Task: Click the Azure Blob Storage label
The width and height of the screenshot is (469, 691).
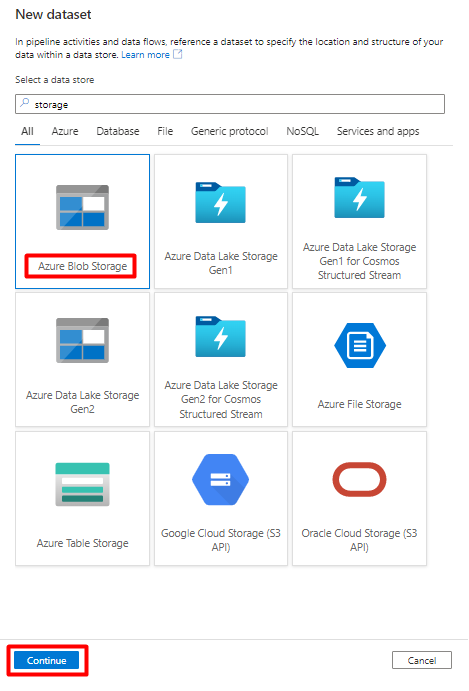Action: point(82,266)
